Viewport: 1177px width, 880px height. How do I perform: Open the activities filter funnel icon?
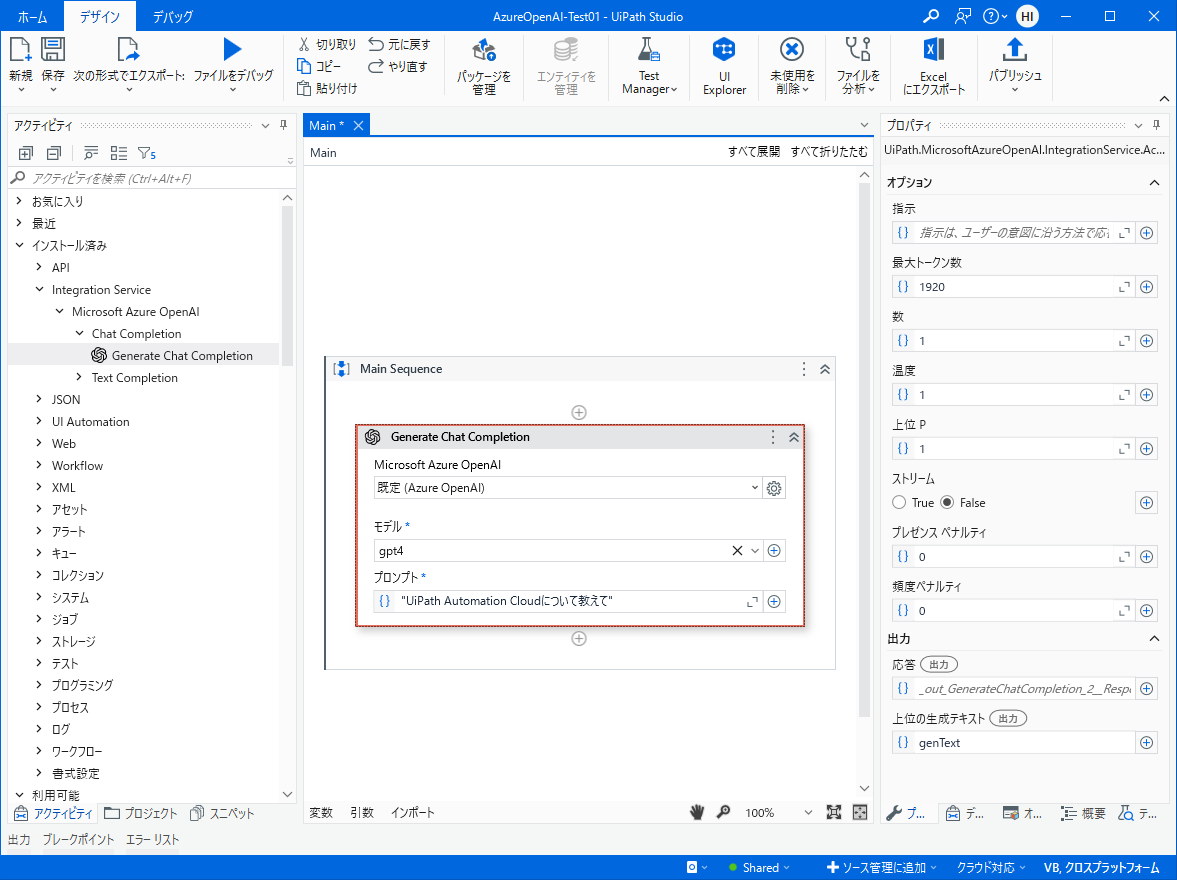[146, 153]
